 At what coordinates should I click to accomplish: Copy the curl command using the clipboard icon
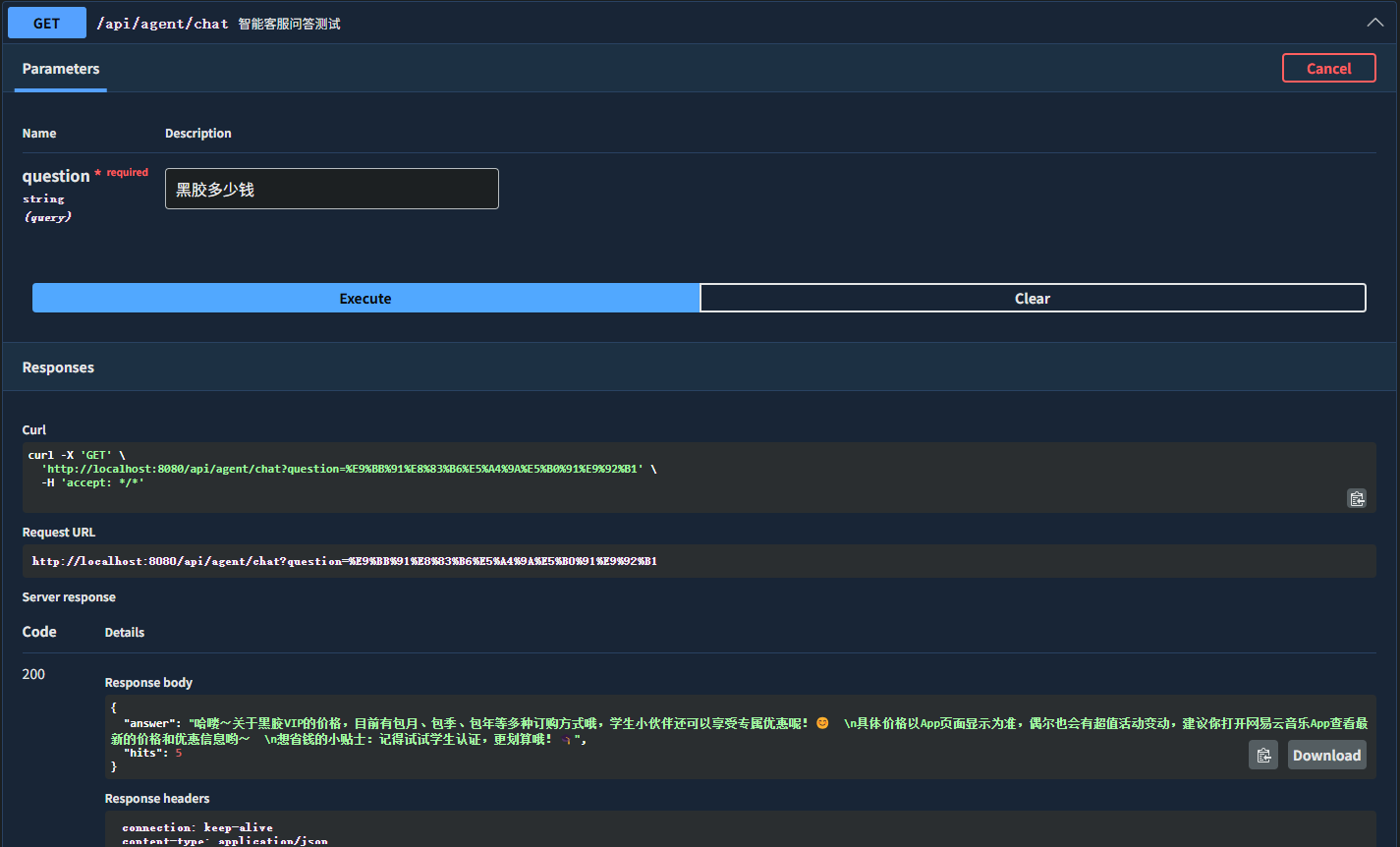1357,498
